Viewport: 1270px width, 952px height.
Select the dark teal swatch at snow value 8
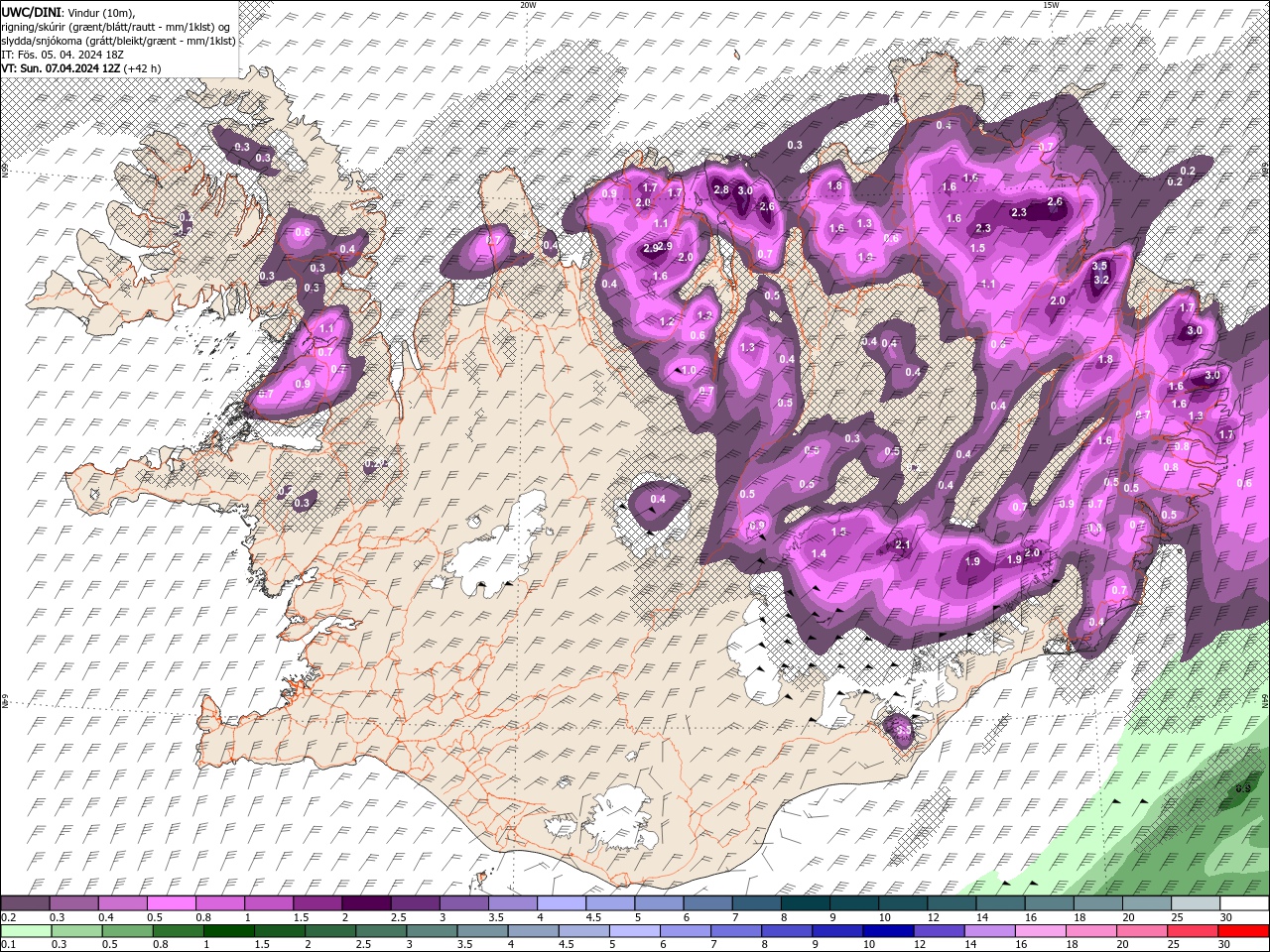[x=804, y=903]
